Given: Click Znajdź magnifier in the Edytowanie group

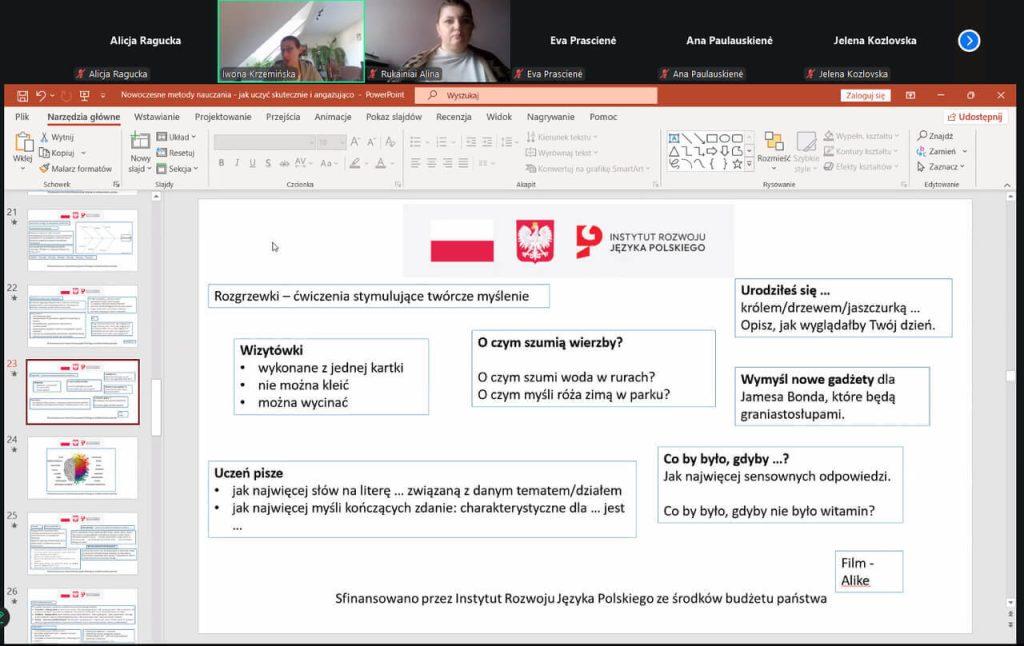Looking at the screenshot, I should pos(935,136).
